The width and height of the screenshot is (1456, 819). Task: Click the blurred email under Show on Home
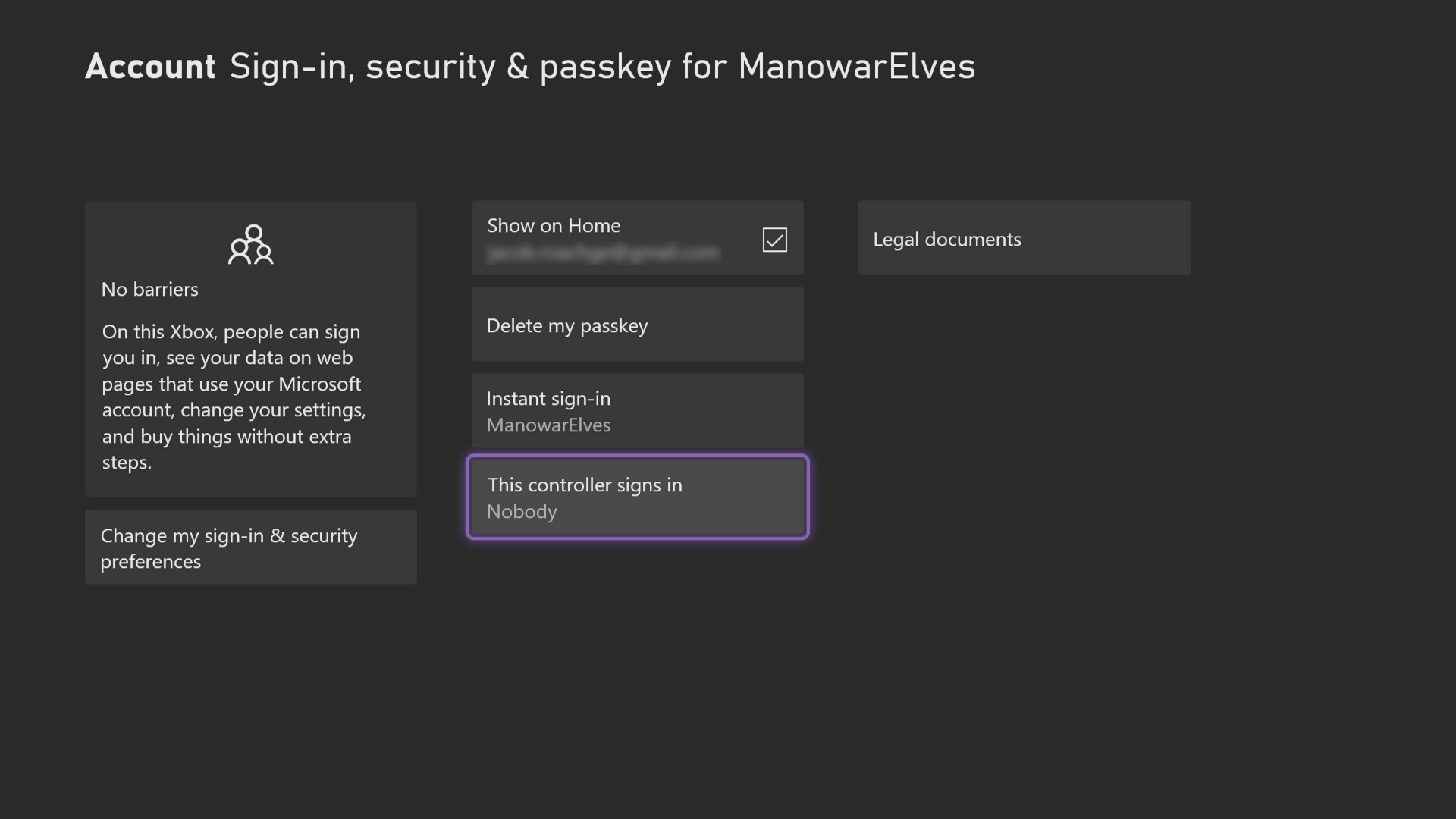coord(602,253)
